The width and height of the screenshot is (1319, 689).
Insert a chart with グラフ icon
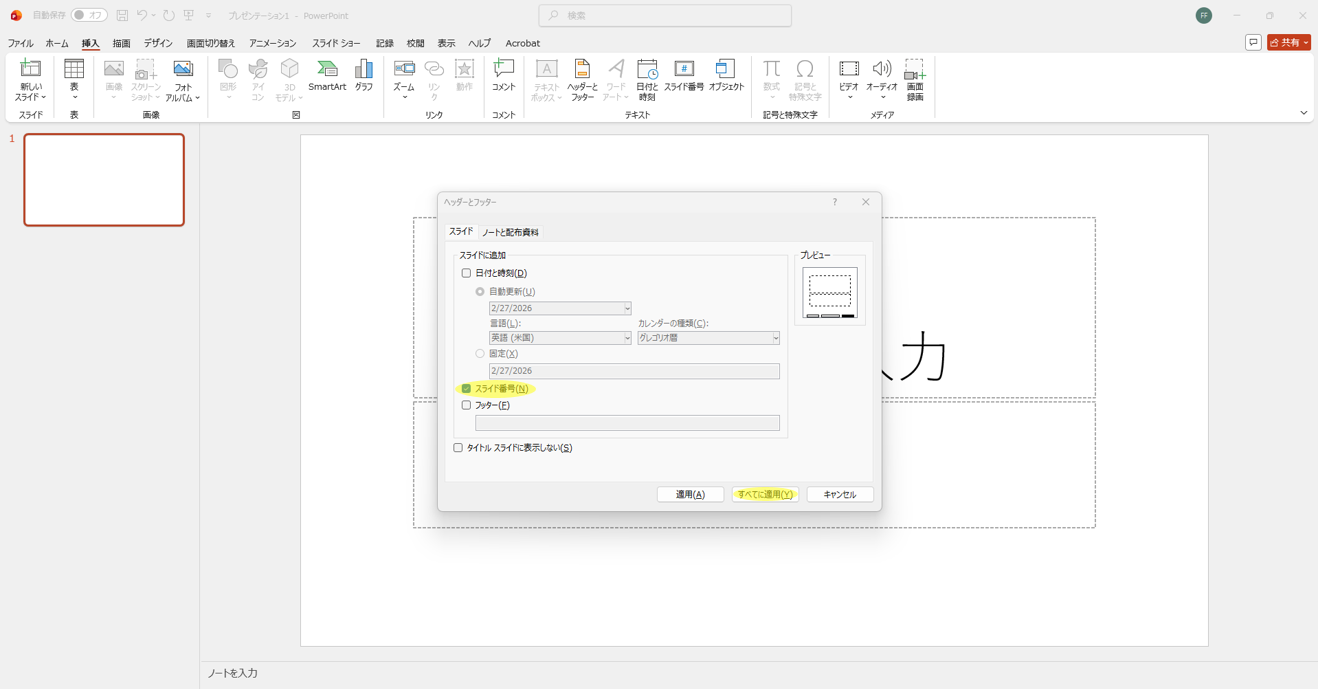364,76
